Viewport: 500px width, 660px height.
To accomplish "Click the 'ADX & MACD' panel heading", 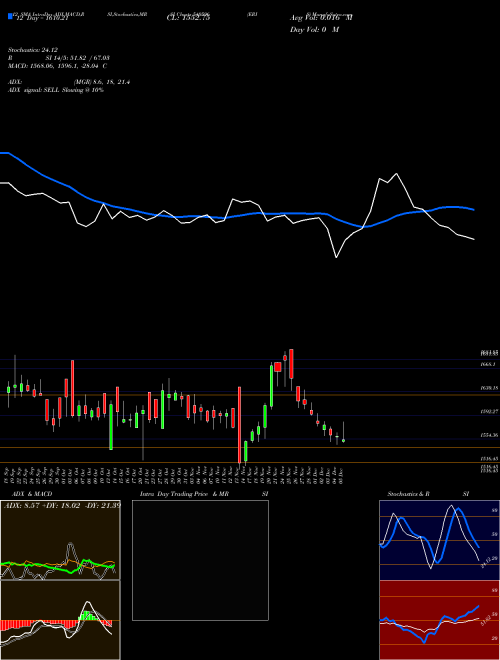I will [32, 494].
